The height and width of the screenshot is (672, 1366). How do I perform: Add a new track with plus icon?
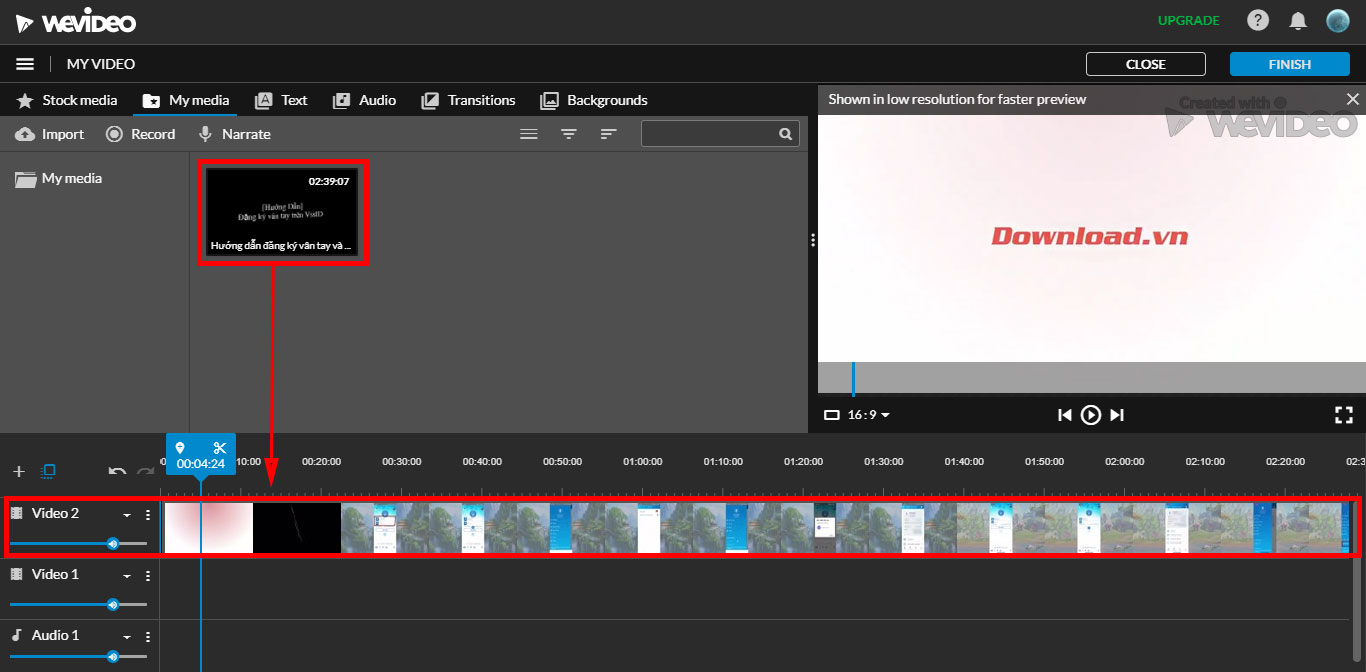point(18,471)
